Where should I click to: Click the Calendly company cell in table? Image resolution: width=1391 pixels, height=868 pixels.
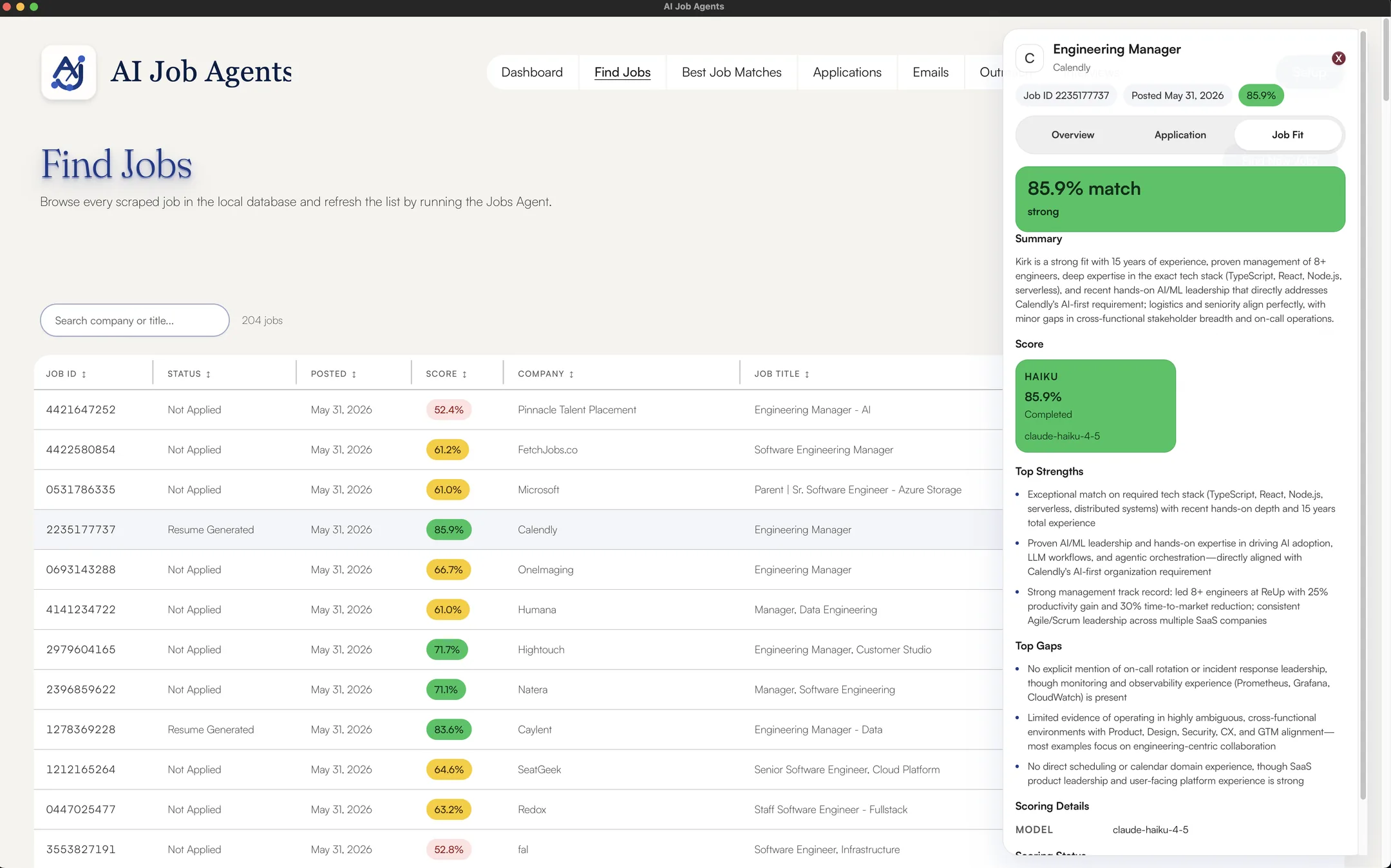[x=538, y=529]
